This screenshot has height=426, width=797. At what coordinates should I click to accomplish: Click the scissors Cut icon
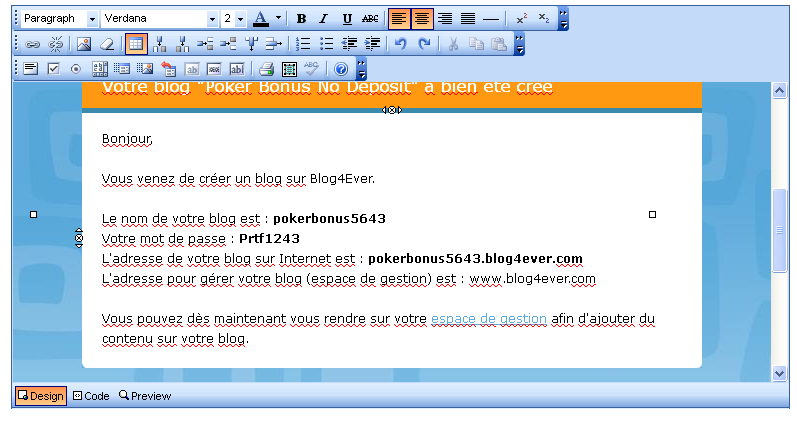(x=453, y=44)
